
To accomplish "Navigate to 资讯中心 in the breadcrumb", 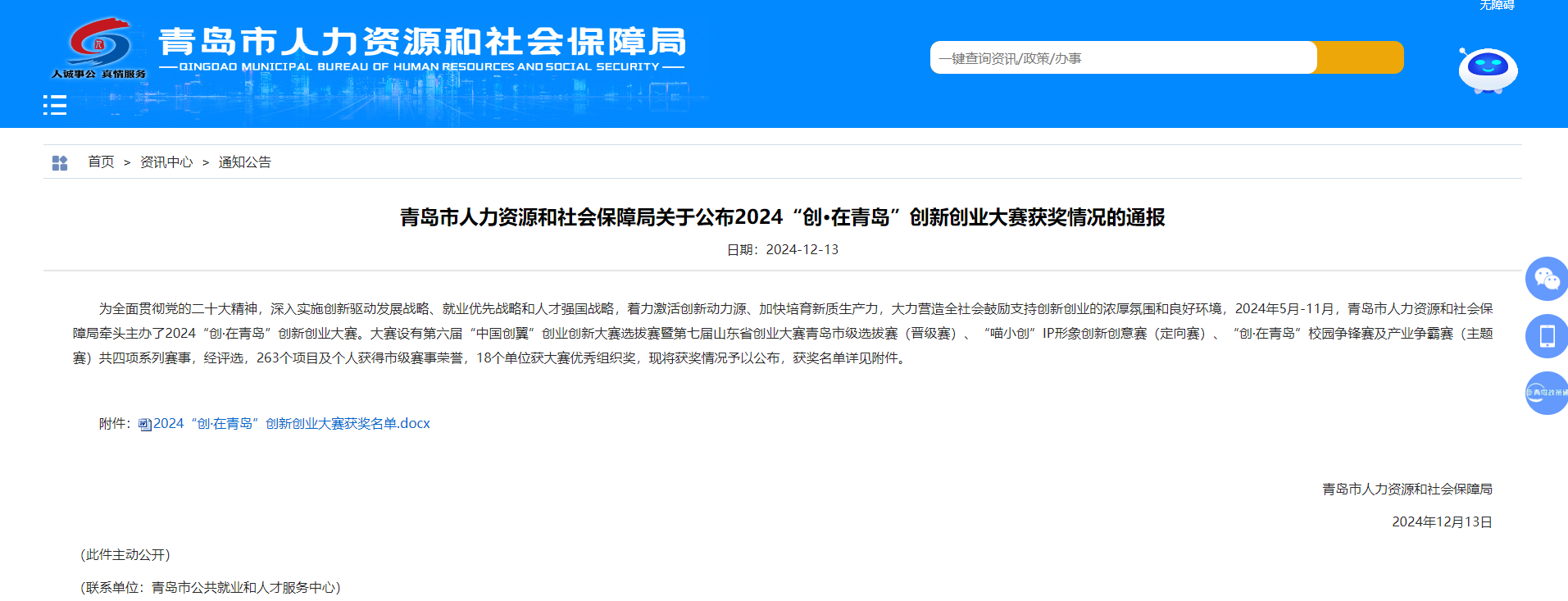I will (166, 162).
